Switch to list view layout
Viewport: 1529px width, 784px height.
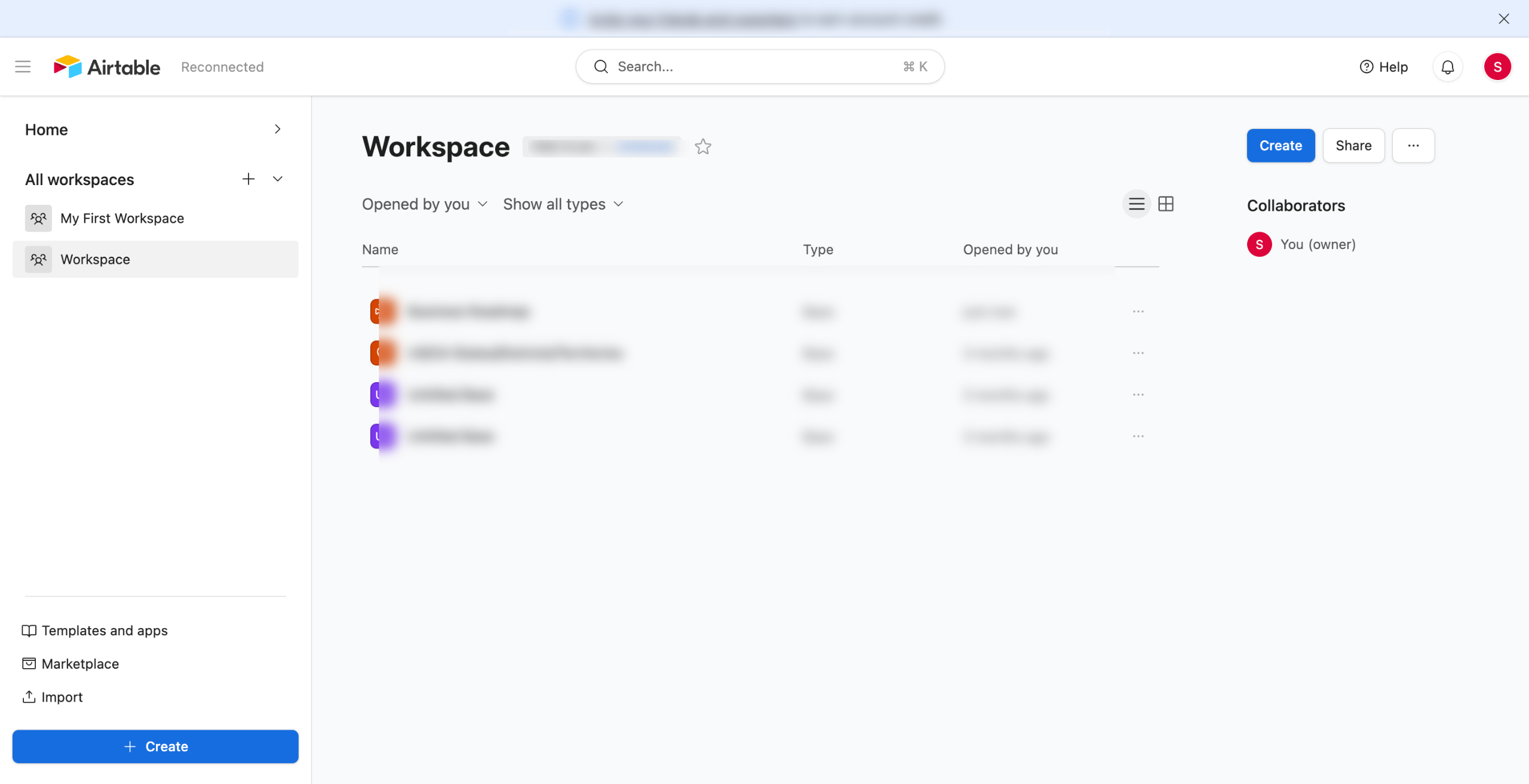(1136, 204)
